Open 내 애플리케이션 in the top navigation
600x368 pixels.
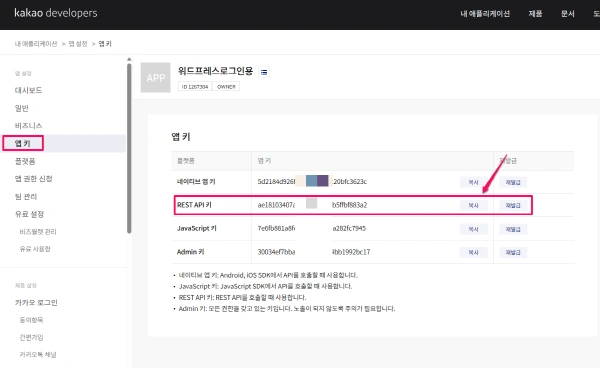click(485, 14)
